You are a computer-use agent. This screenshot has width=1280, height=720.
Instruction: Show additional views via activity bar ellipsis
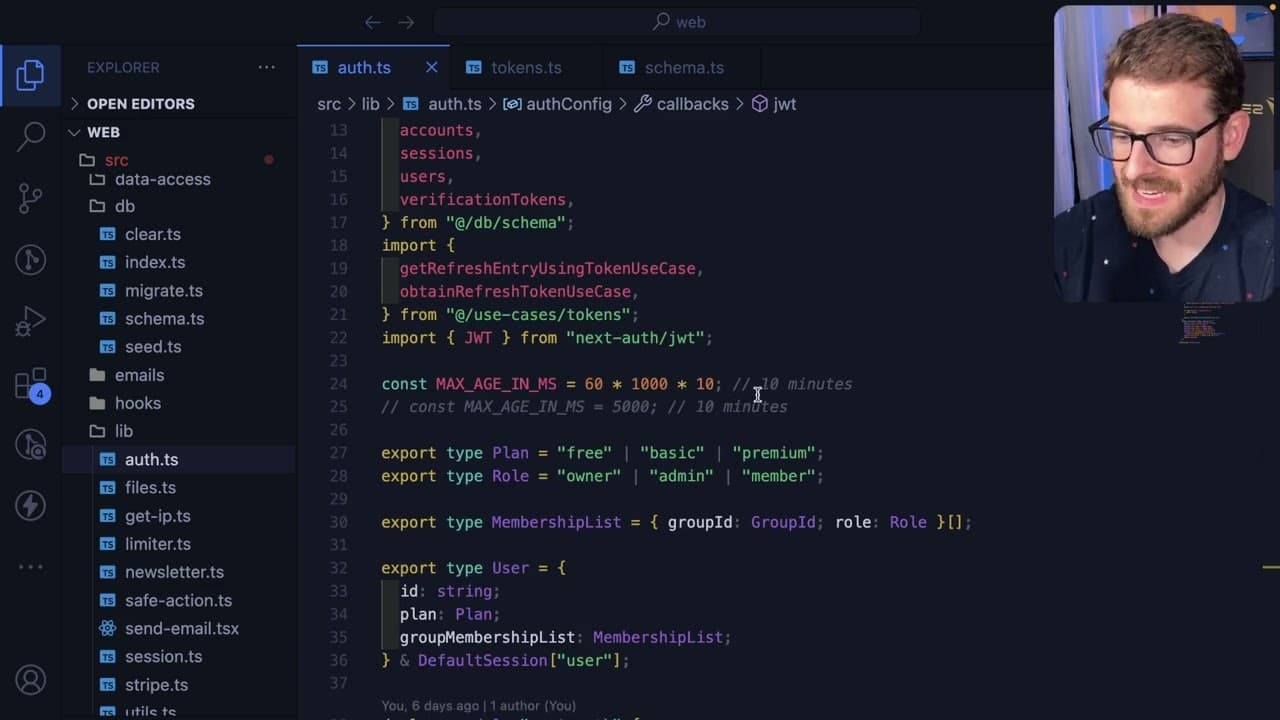point(30,567)
